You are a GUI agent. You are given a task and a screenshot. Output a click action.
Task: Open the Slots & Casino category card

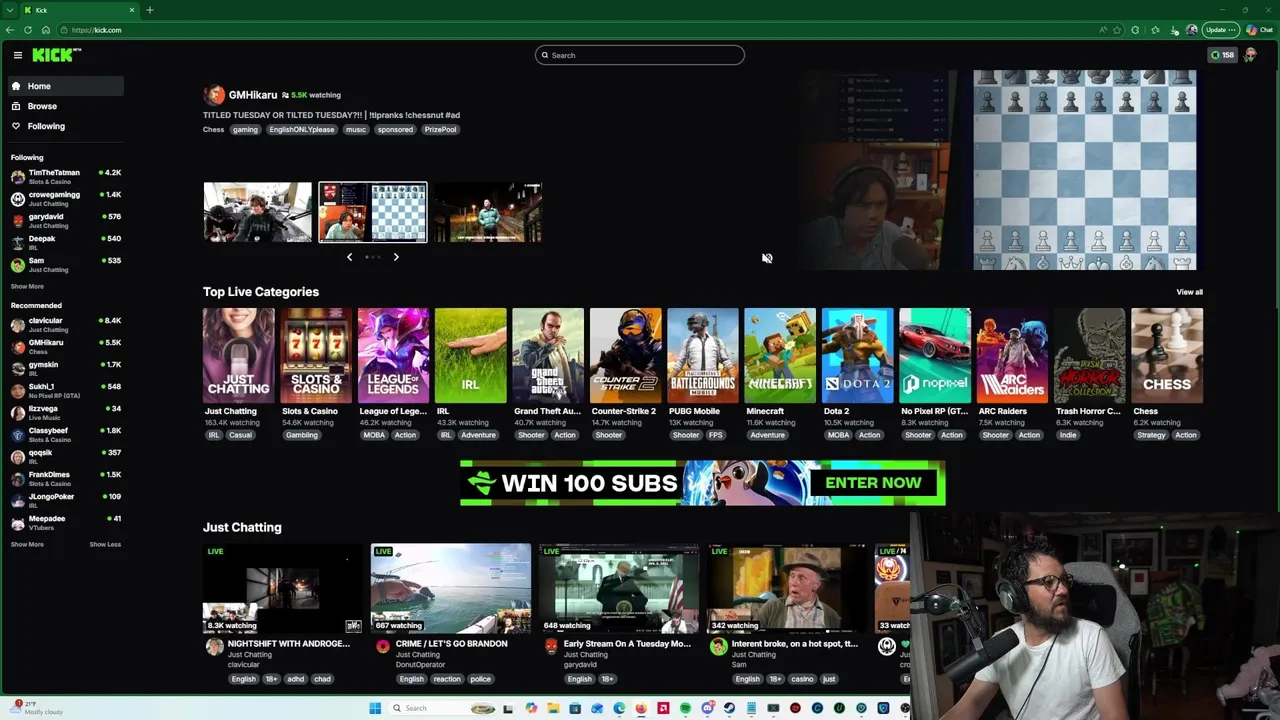click(316, 355)
